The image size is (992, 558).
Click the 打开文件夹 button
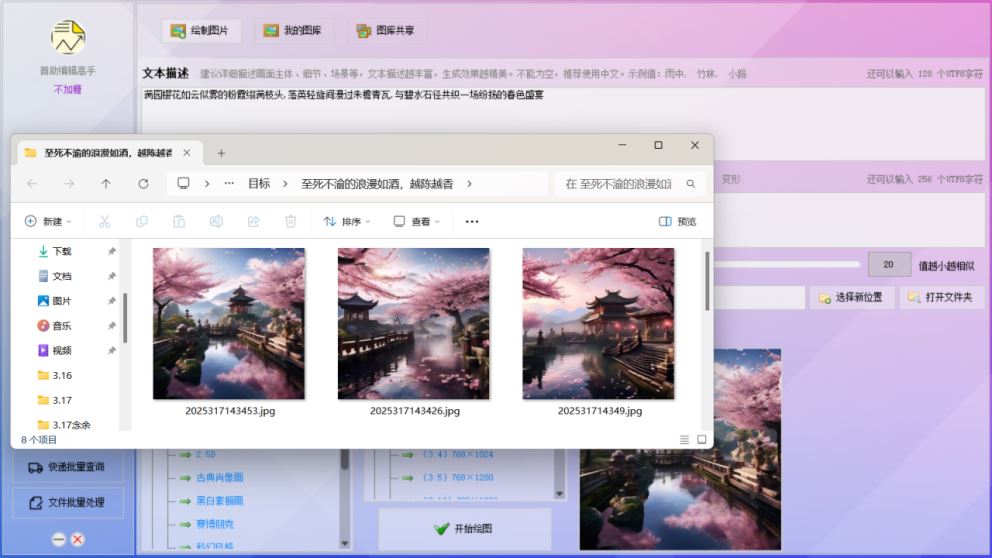click(x=940, y=297)
